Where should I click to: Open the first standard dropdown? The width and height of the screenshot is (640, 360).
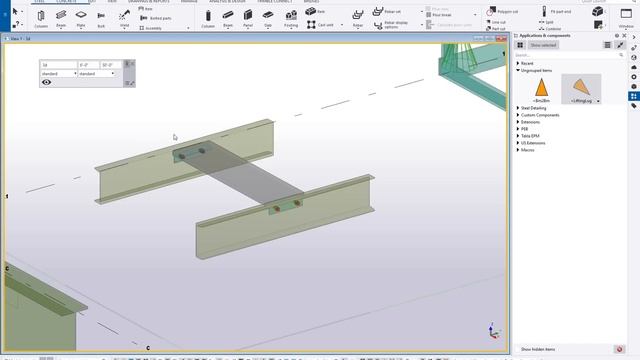(59, 73)
